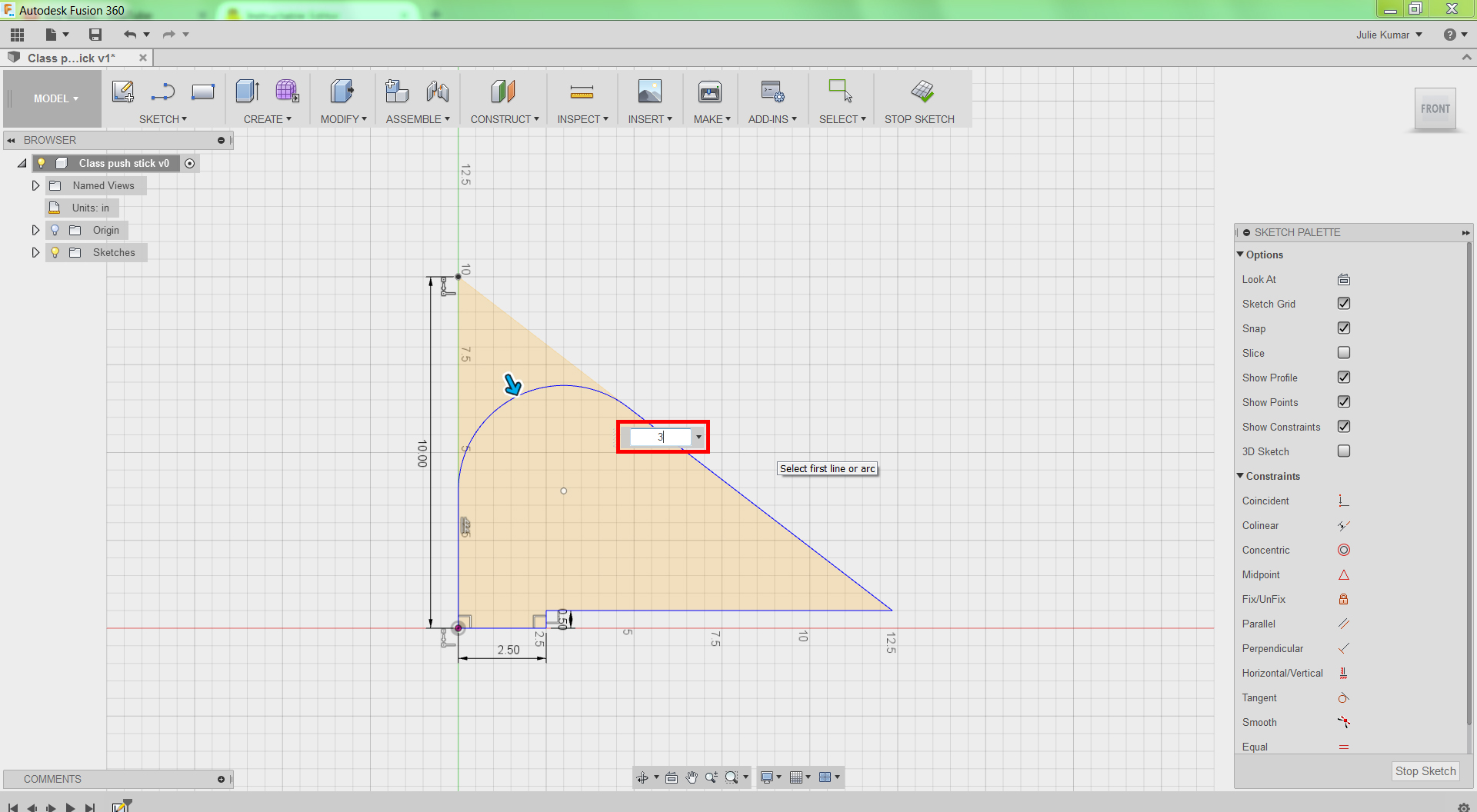Click the Insert image icon

coord(650,92)
